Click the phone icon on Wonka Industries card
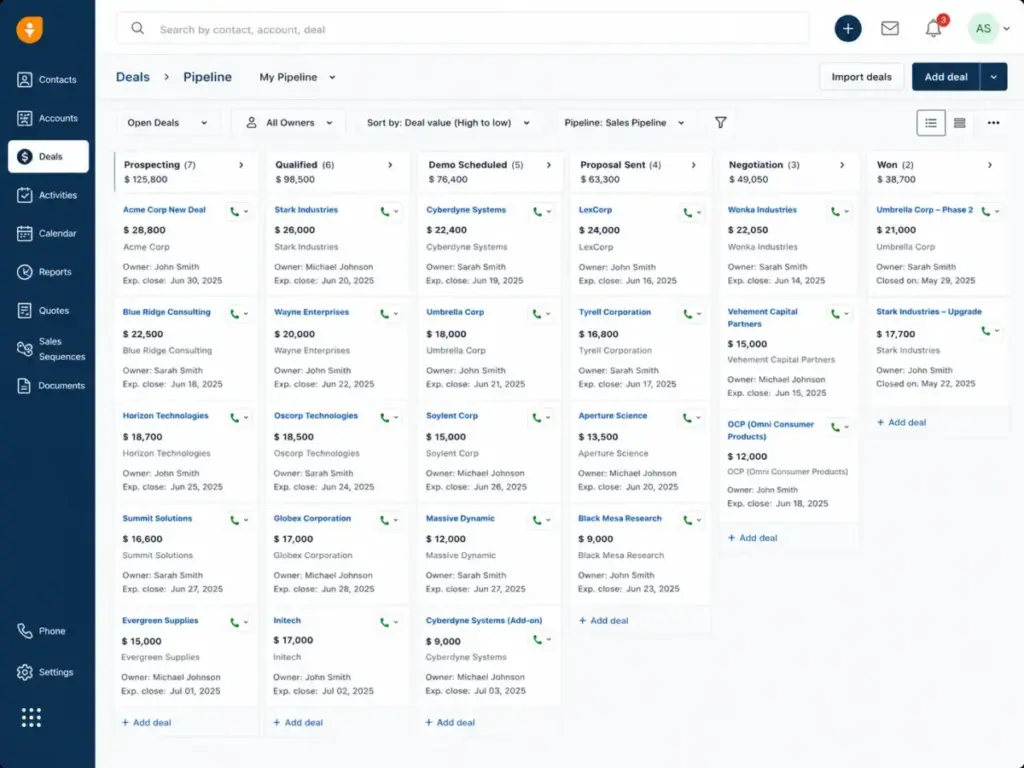Image resolution: width=1024 pixels, height=768 pixels. (835, 212)
